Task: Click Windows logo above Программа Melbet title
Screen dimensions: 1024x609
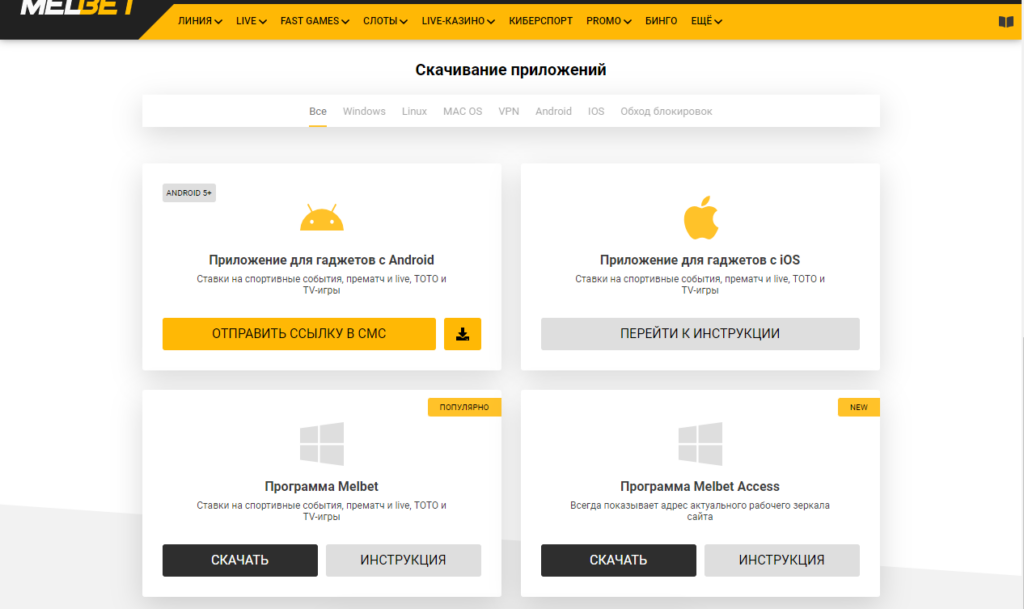Action: coord(321,444)
